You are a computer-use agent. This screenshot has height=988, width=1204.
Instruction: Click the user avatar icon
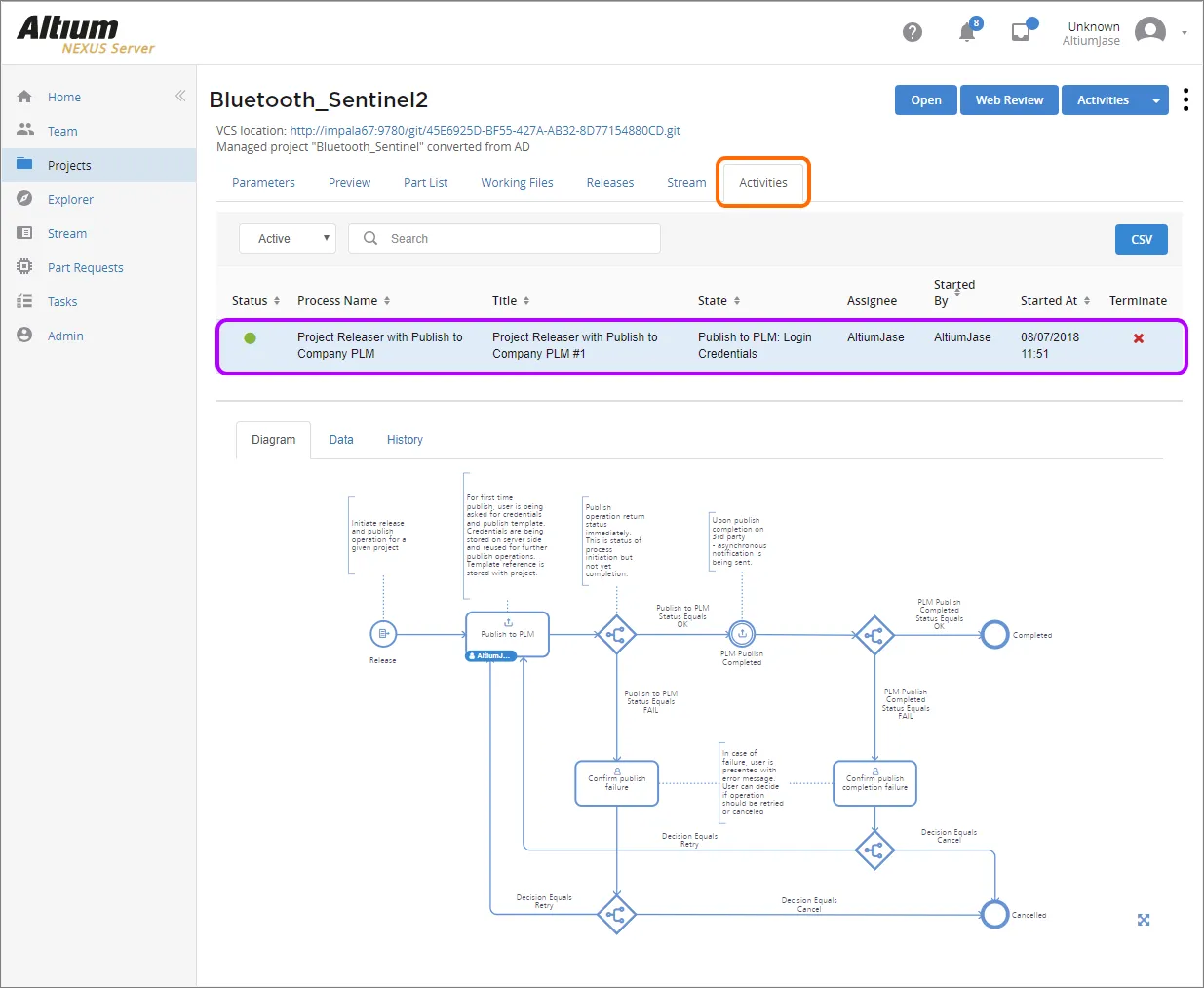tap(1150, 32)
